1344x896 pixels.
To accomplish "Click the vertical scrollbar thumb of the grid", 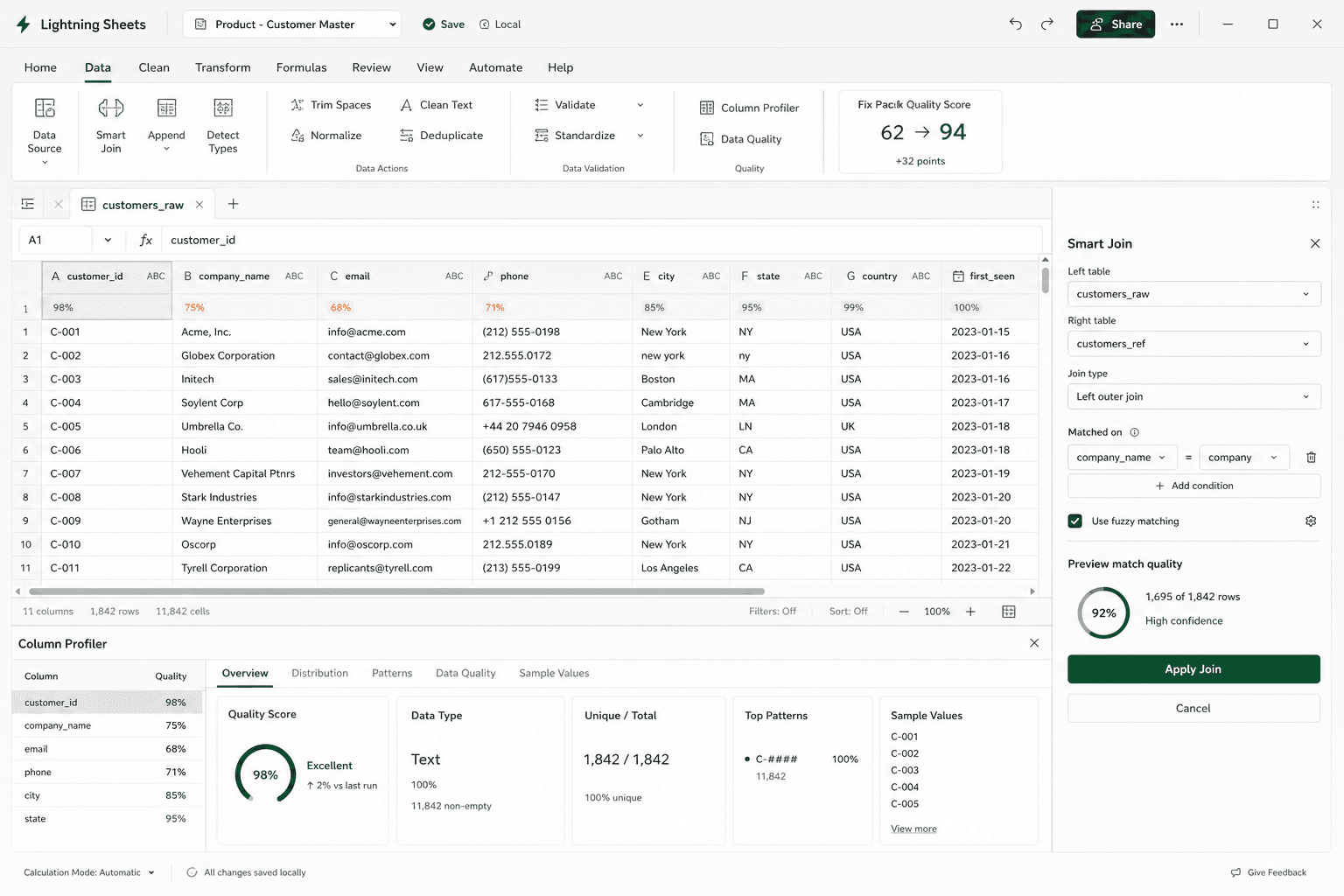I will pos(1045,280).
